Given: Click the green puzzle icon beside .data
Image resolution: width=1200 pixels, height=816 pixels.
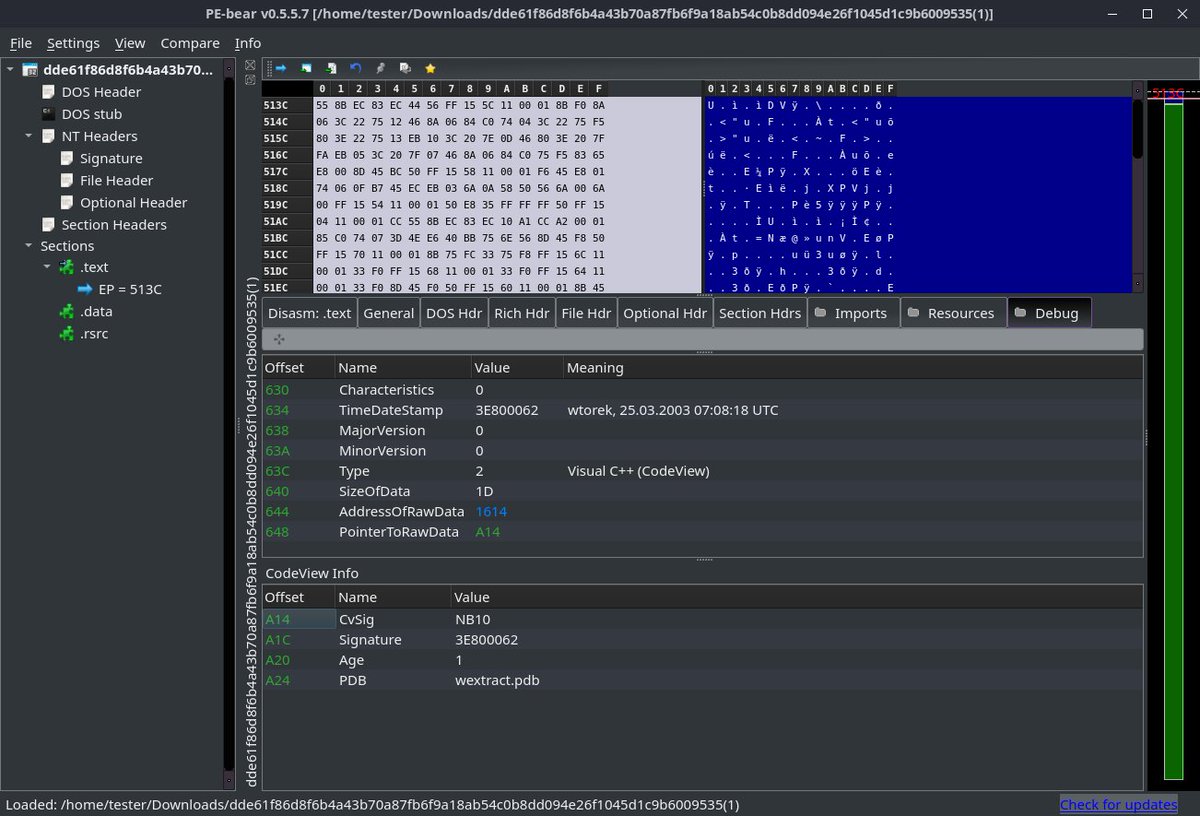Looking at the screenshot, I should (x=67, y=311).
